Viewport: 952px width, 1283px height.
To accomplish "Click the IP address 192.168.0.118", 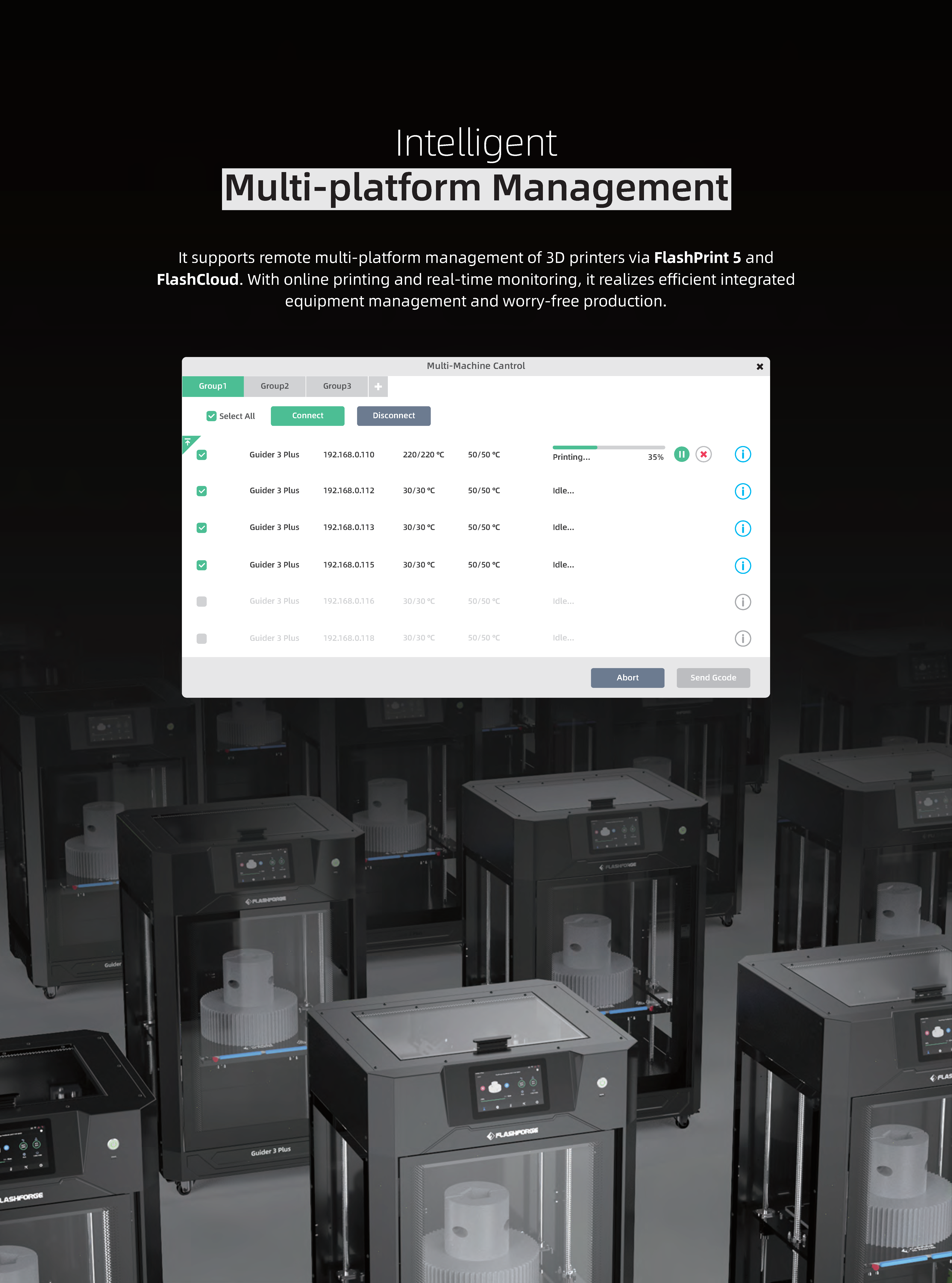I will tap(349, 638).
